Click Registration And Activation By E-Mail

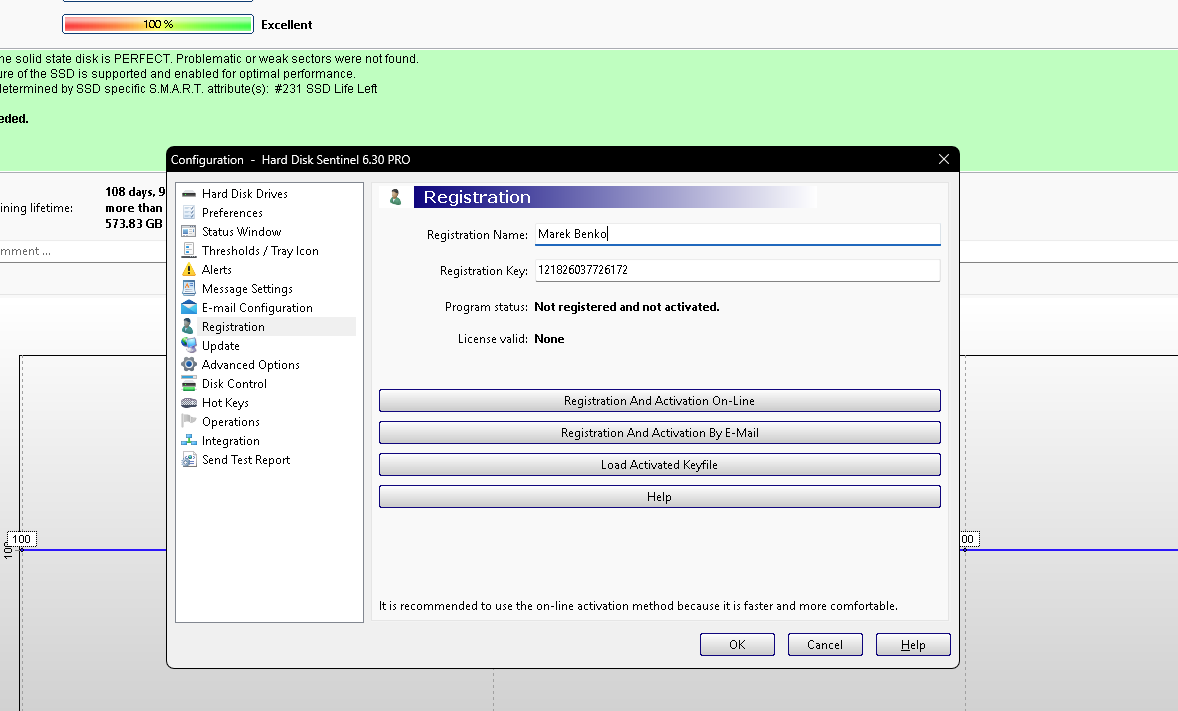click(x=659, y=432)
